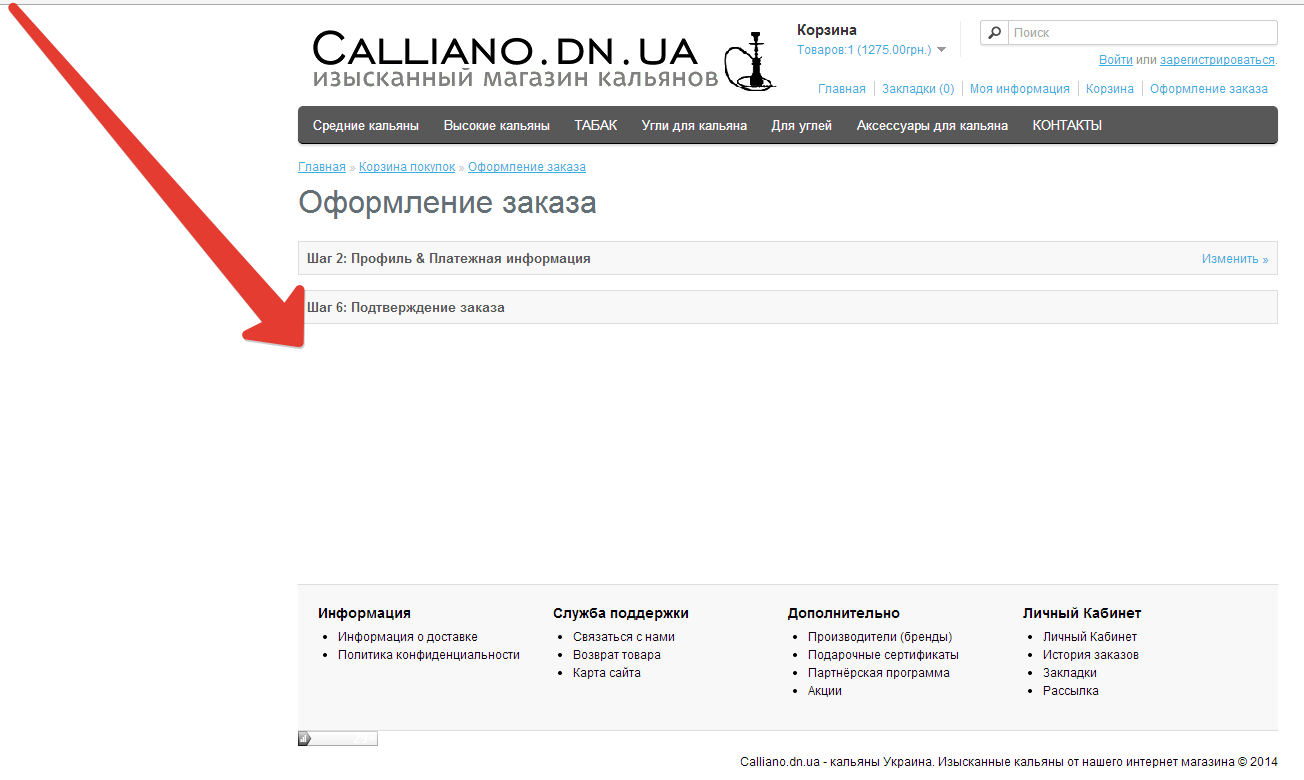The height and width of the screenshot is (780, 1304).
Task: Open "Информация о доставке" footer link
Action: point(408,637)
